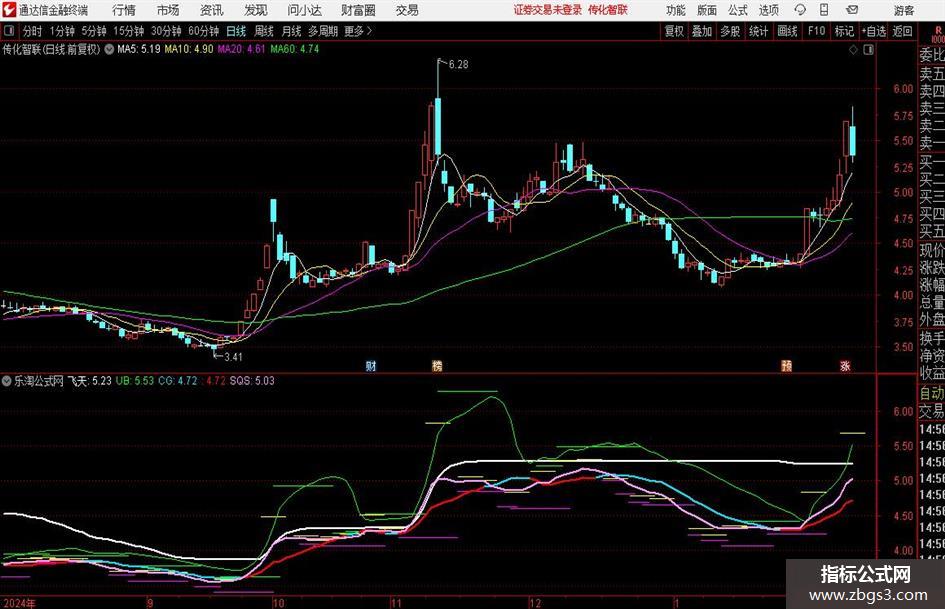Select the 日线 daily period tab
945x609 pixels.
pos(236,31)
